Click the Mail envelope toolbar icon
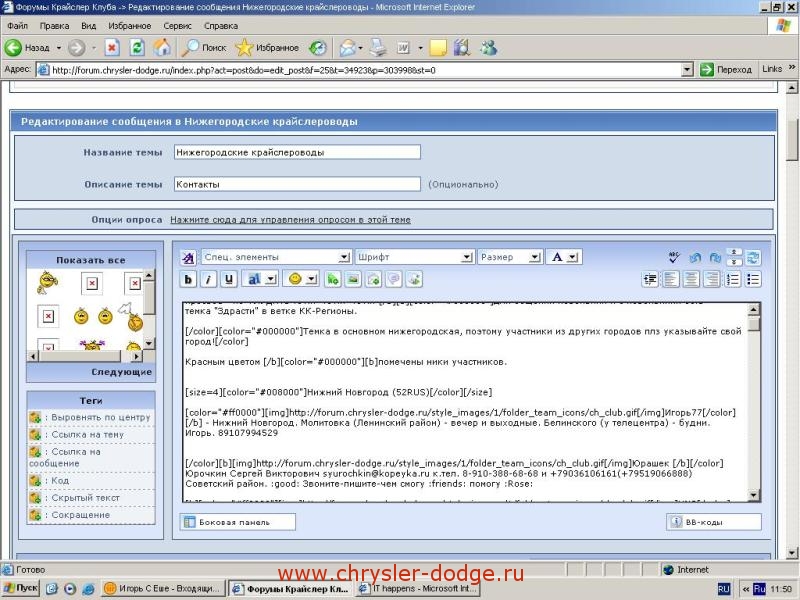This screenshot has height=600, width=800. [347, 48]
